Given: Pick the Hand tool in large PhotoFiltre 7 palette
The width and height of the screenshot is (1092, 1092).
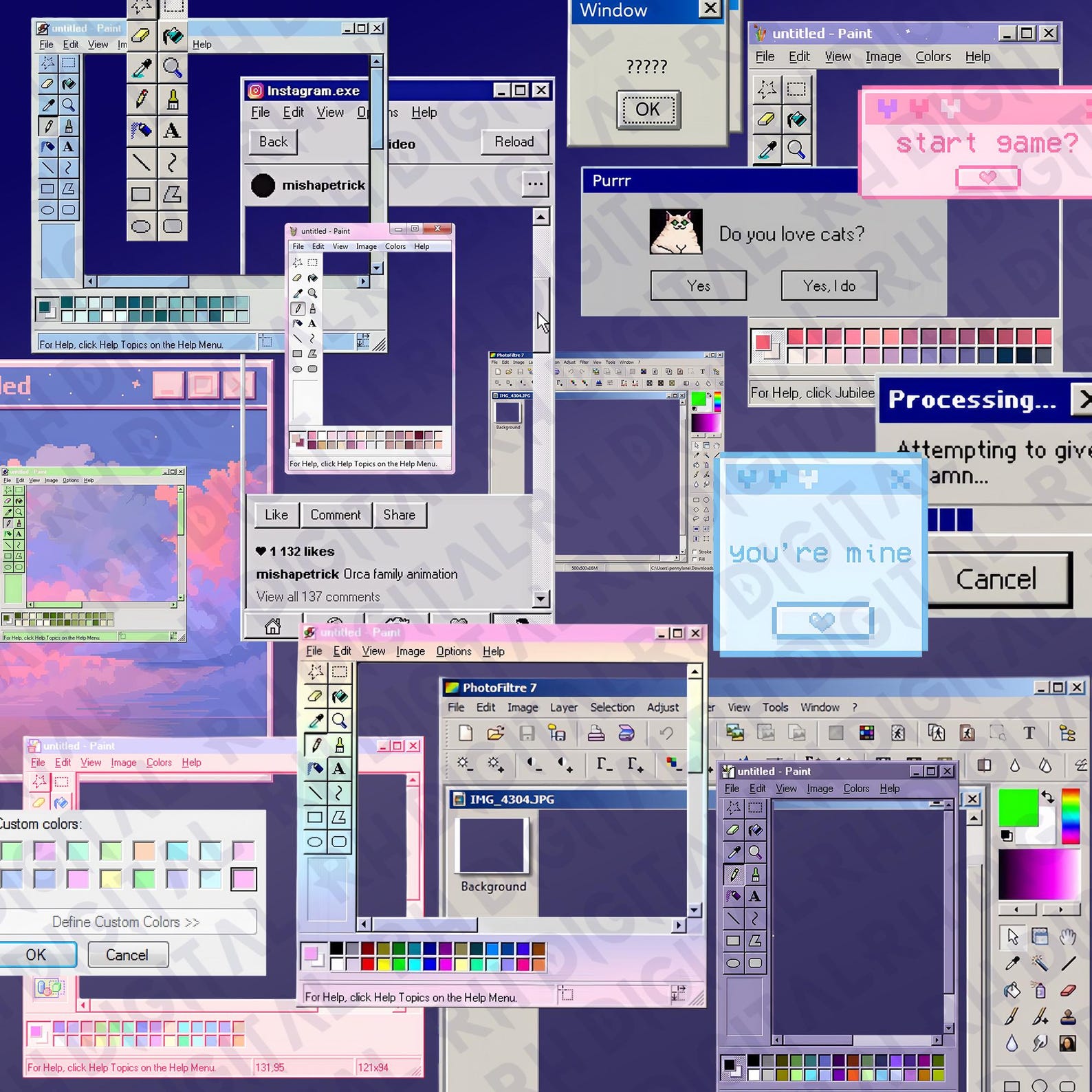Looking at the screenshot, I should [x=1067, y=936].
